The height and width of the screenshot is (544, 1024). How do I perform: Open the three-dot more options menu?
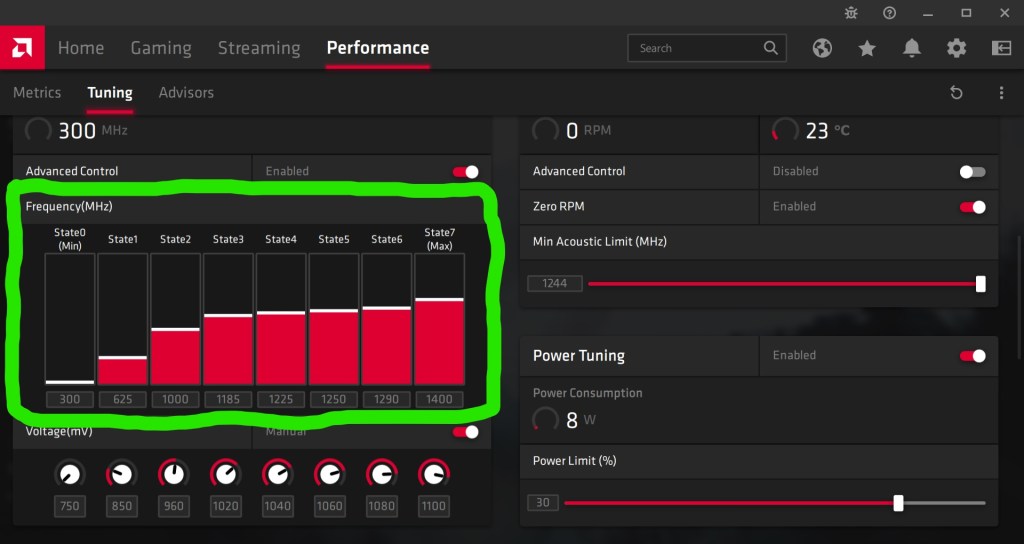coord(1001,93)
